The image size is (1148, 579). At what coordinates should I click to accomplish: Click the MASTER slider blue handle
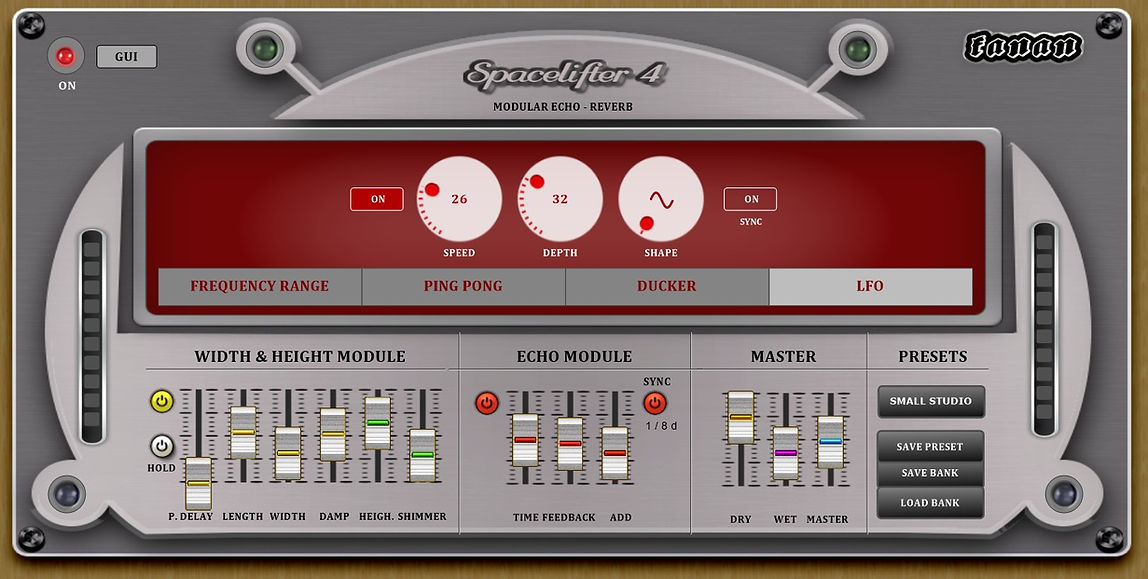(x=830, y=442)
